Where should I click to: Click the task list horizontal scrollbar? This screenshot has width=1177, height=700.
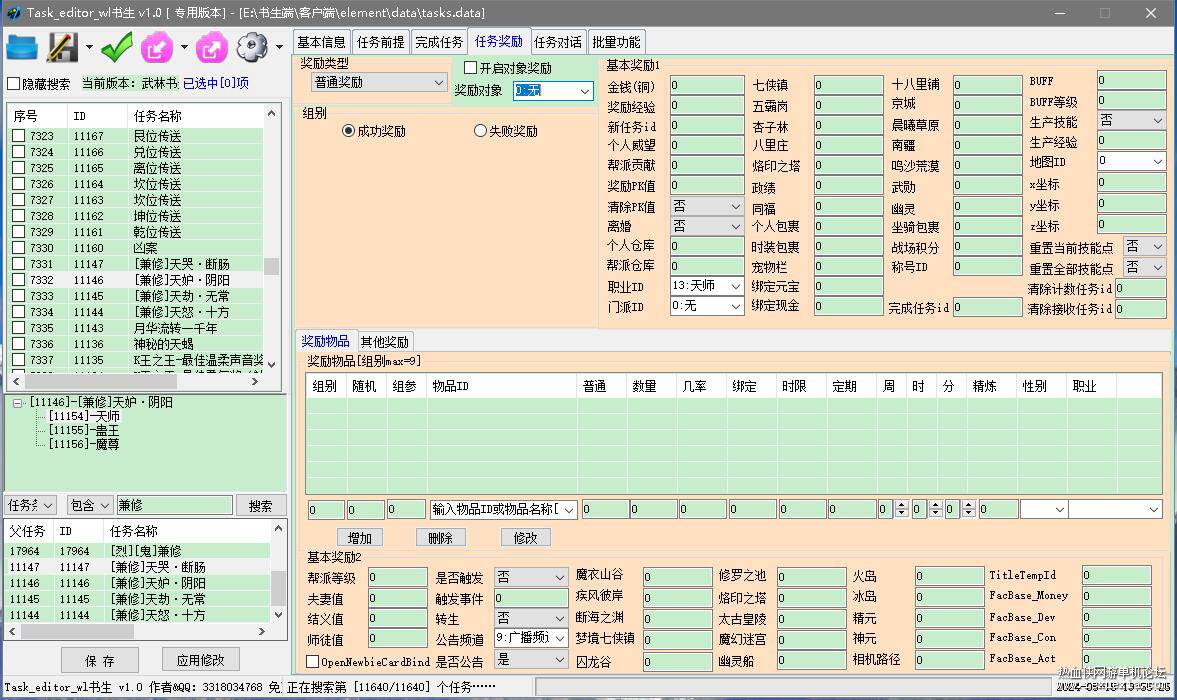[135, 381]
